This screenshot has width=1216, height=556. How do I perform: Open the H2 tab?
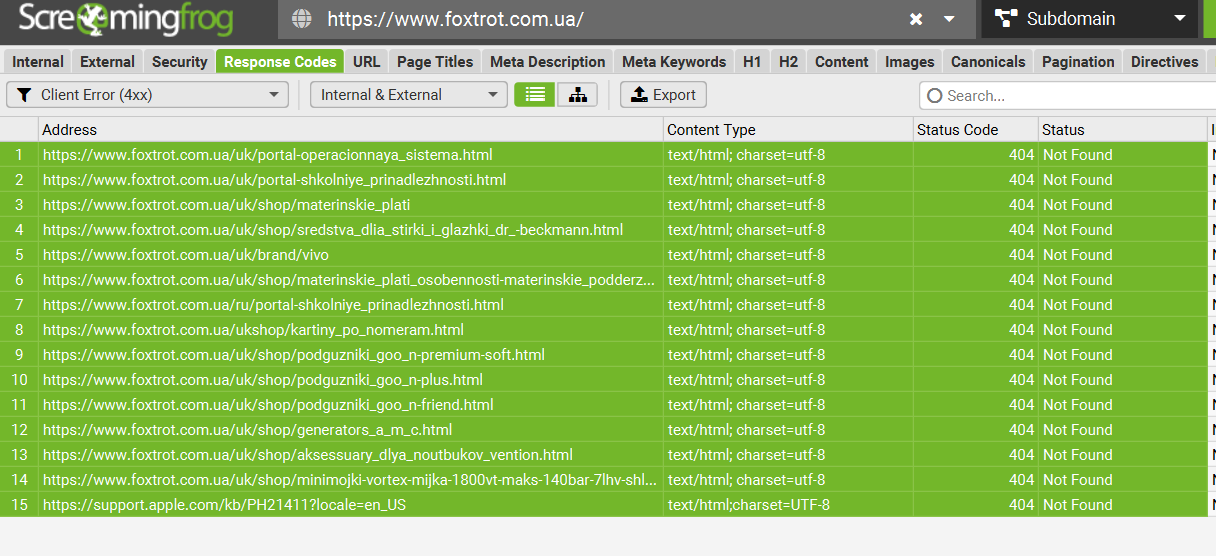tap(788, 61)
